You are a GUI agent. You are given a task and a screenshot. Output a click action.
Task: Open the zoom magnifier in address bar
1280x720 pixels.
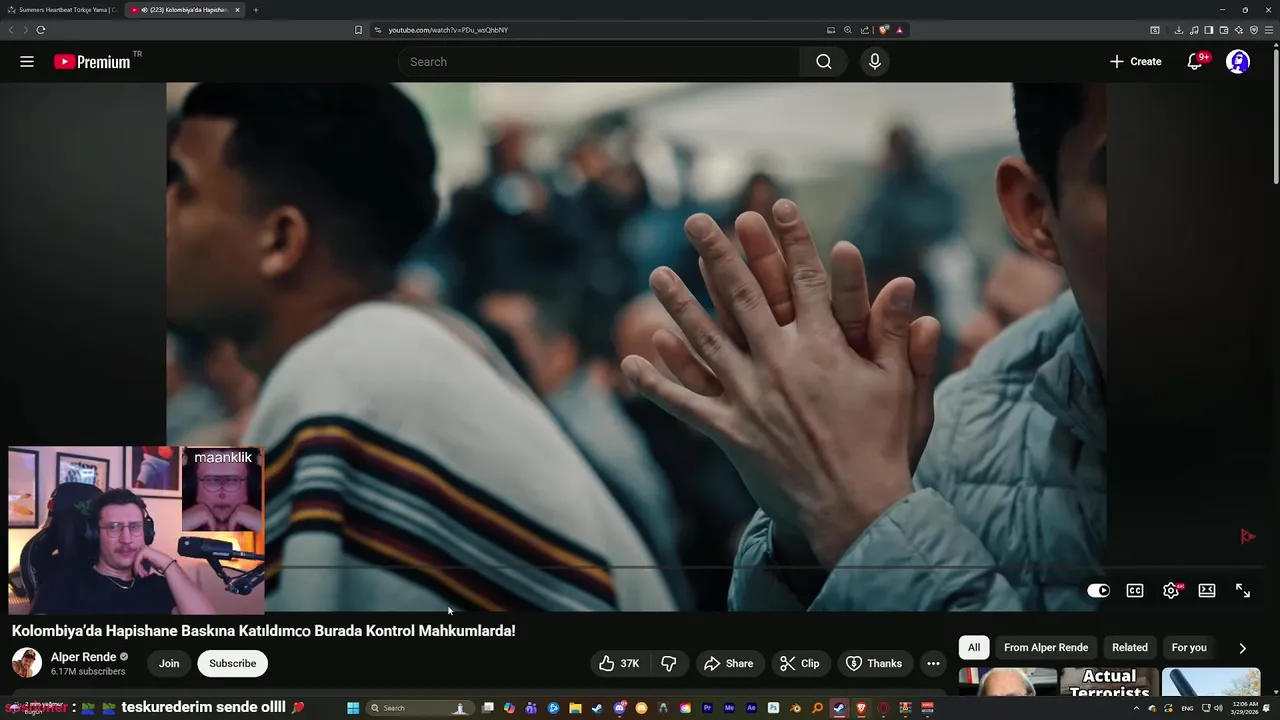(x=848, y=30)
